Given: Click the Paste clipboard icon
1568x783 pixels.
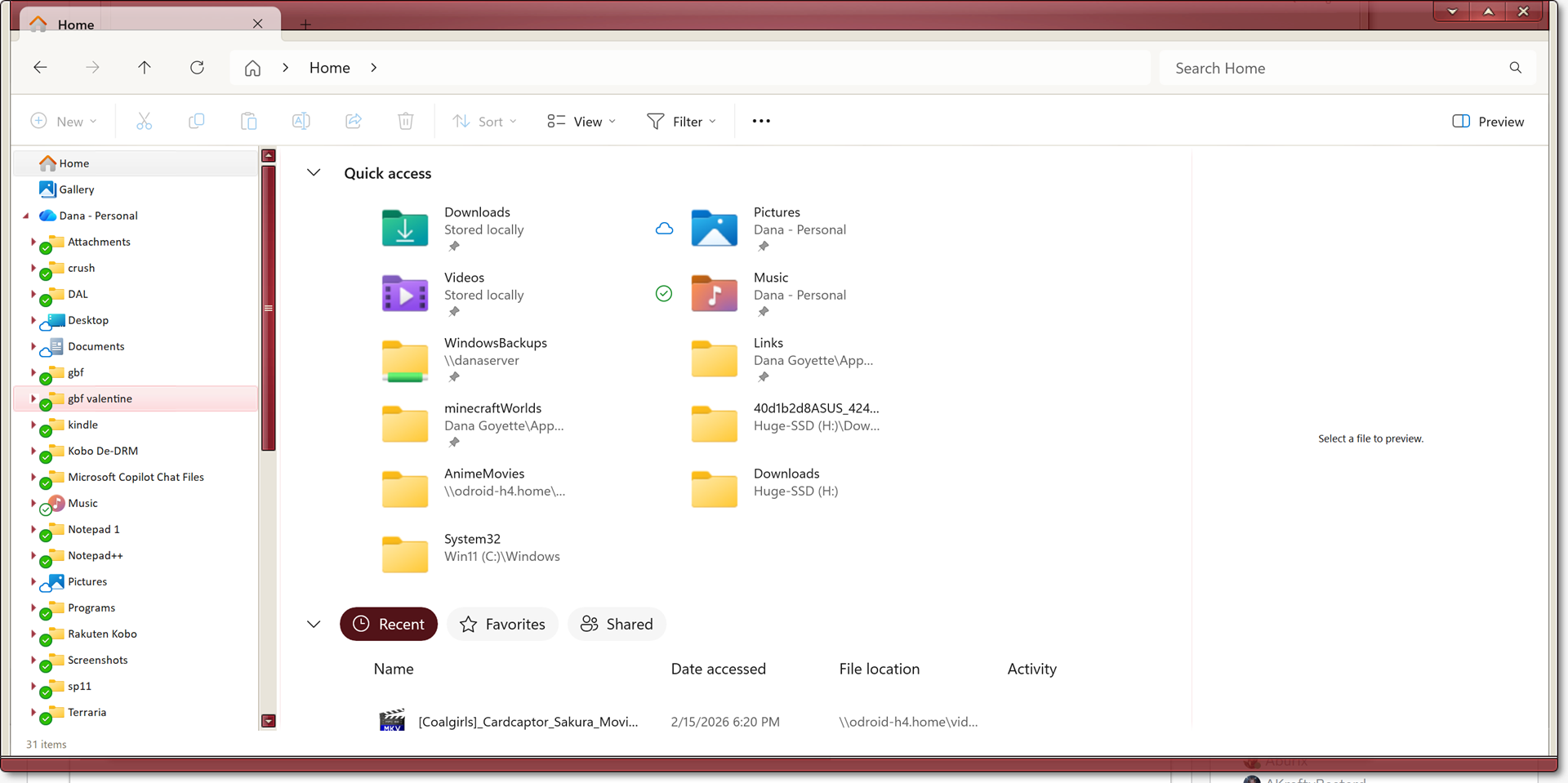Looking at the screenshot, I should pyautogui.click(x=248, y=122).
